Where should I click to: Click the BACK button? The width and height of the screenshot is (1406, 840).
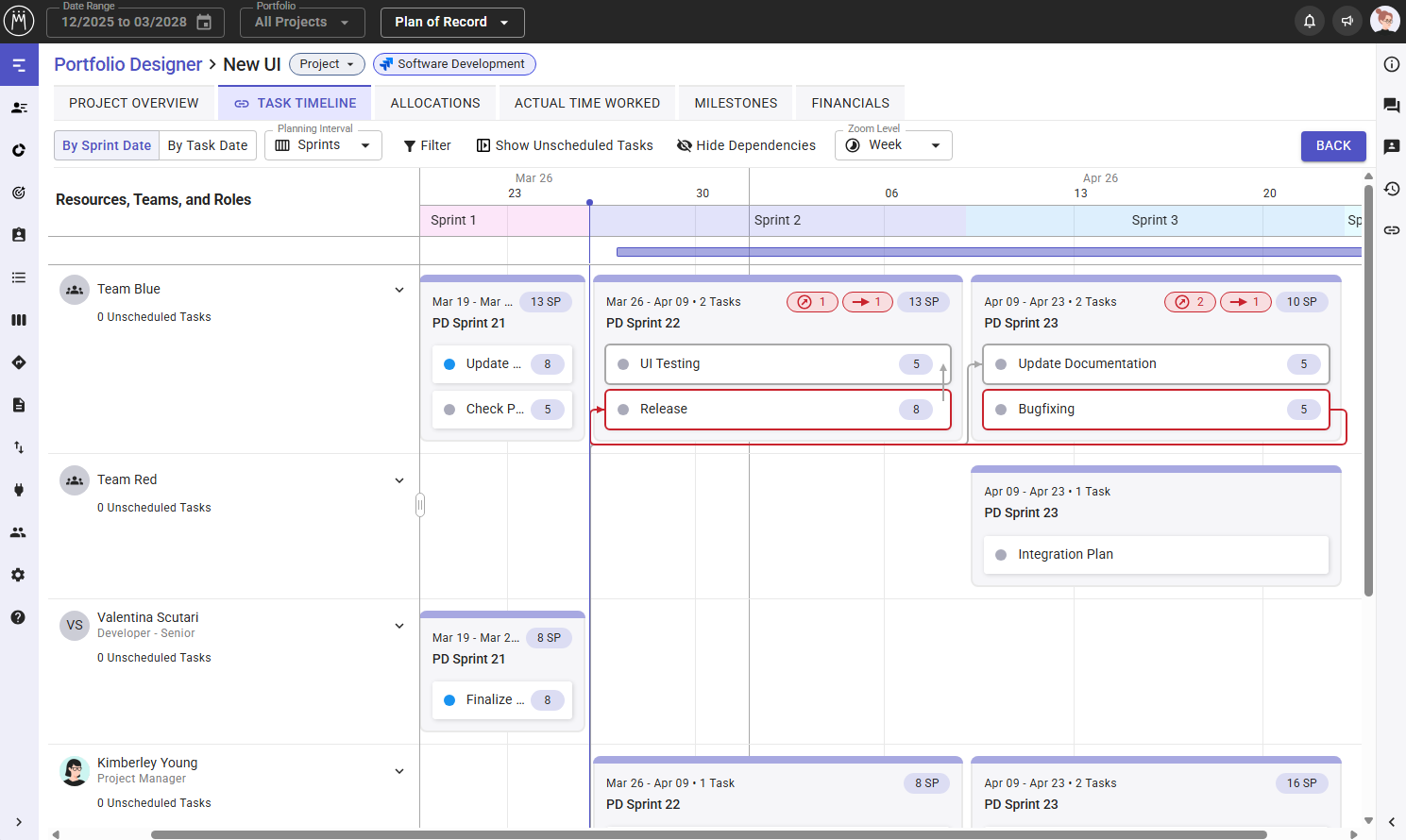click(1332, 146)
